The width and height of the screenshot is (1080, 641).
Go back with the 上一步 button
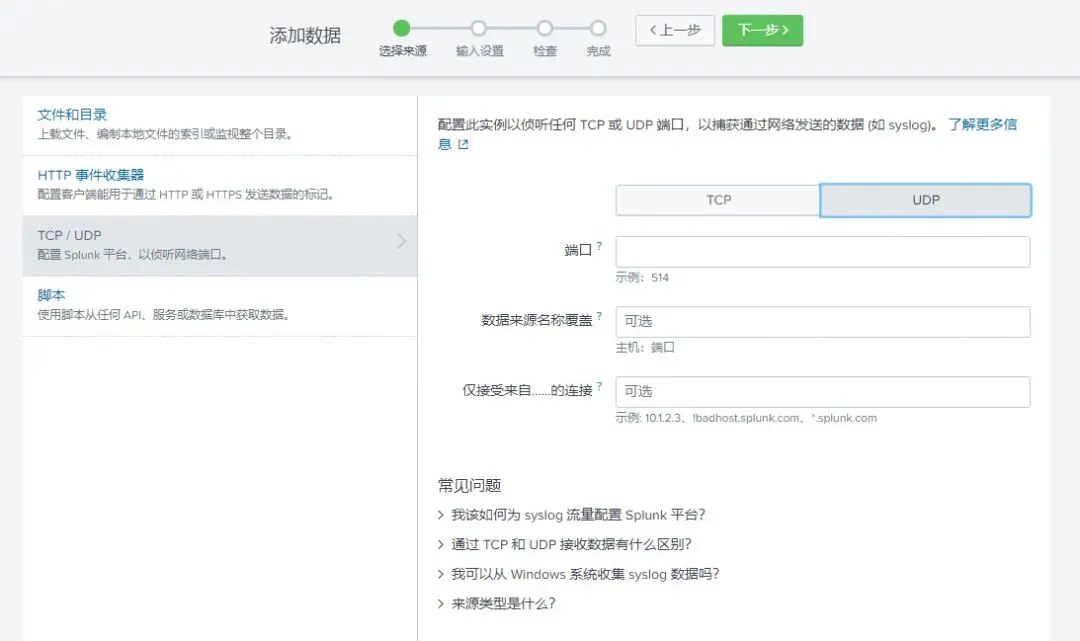tap(675, 30)
